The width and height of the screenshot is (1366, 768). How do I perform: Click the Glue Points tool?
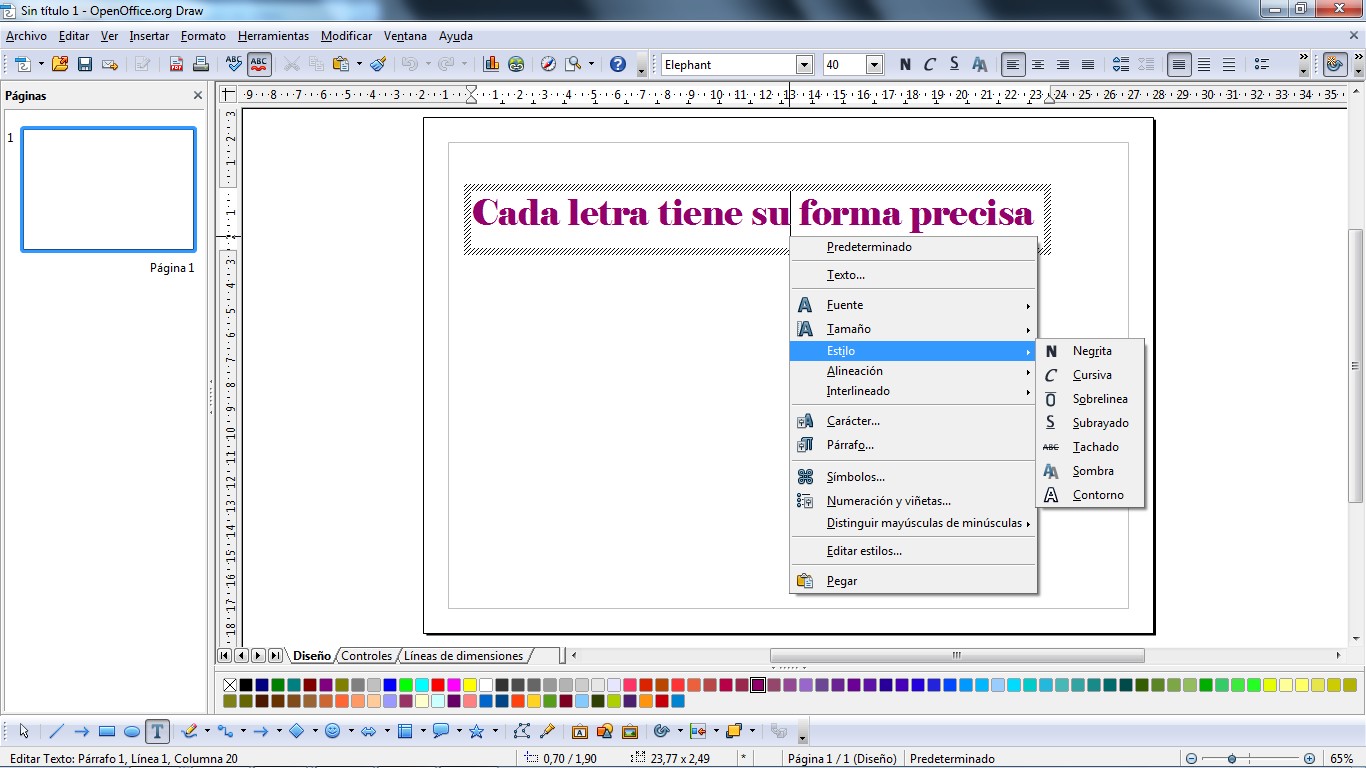pos(547,731)
